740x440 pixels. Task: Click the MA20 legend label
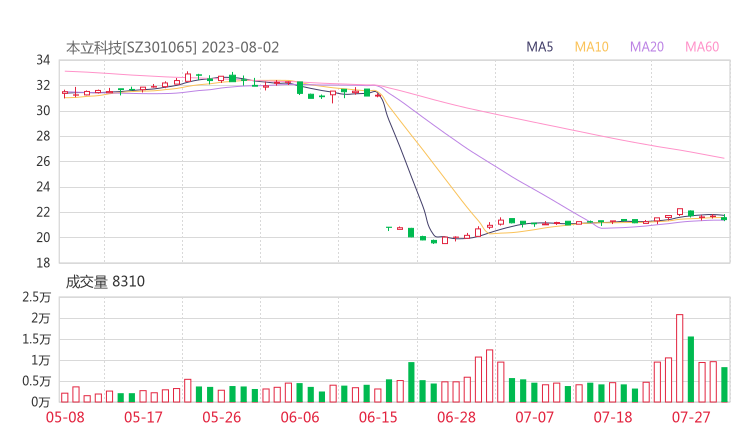647,47
